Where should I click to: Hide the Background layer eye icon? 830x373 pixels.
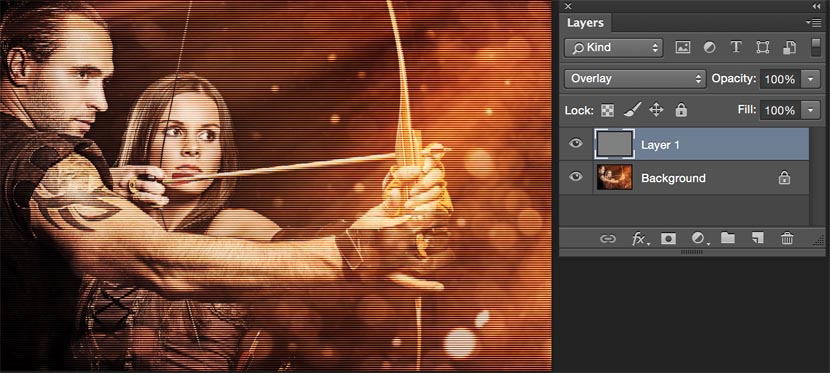click(576, 177)
